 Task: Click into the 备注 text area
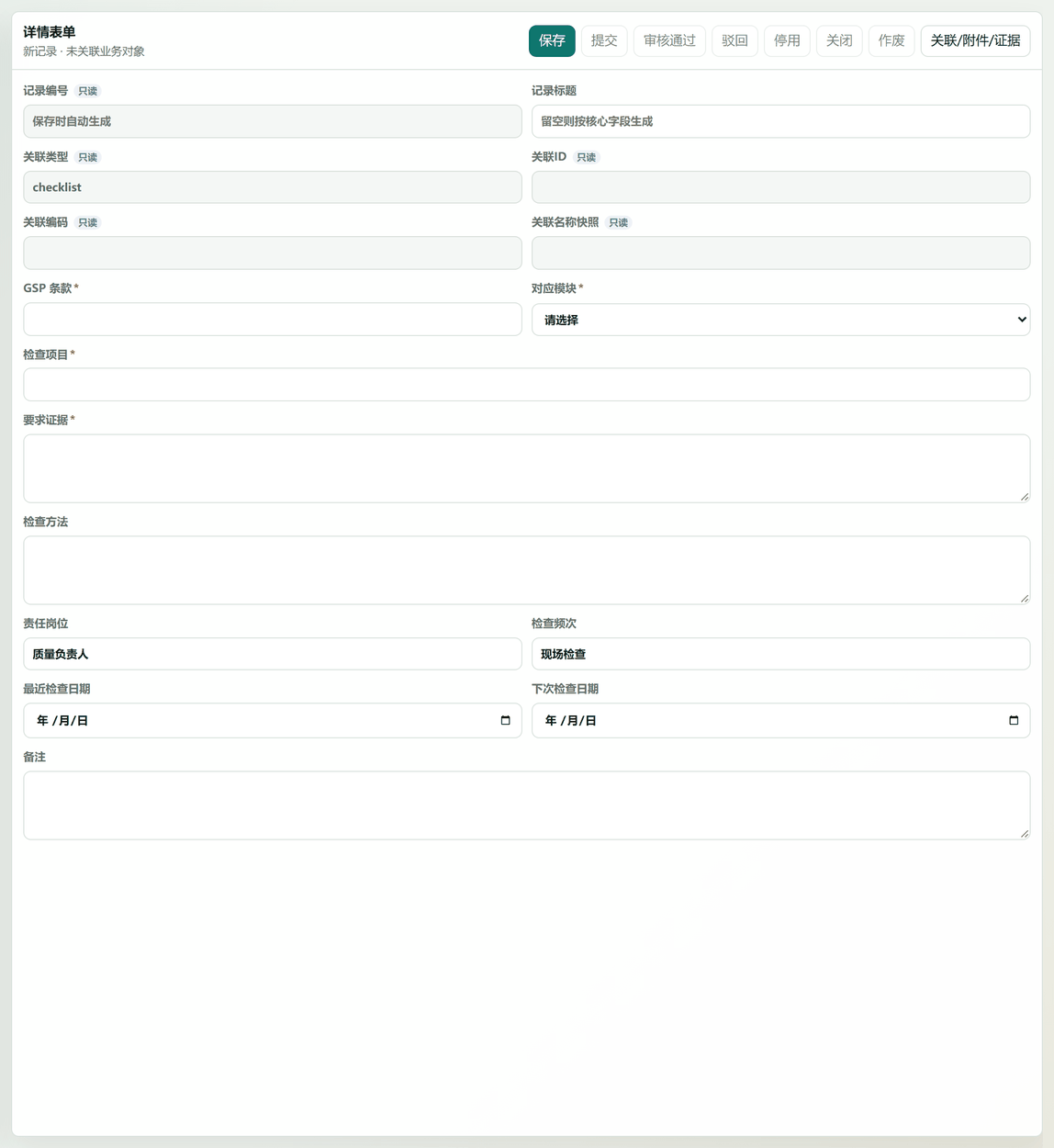pos(527,805)
